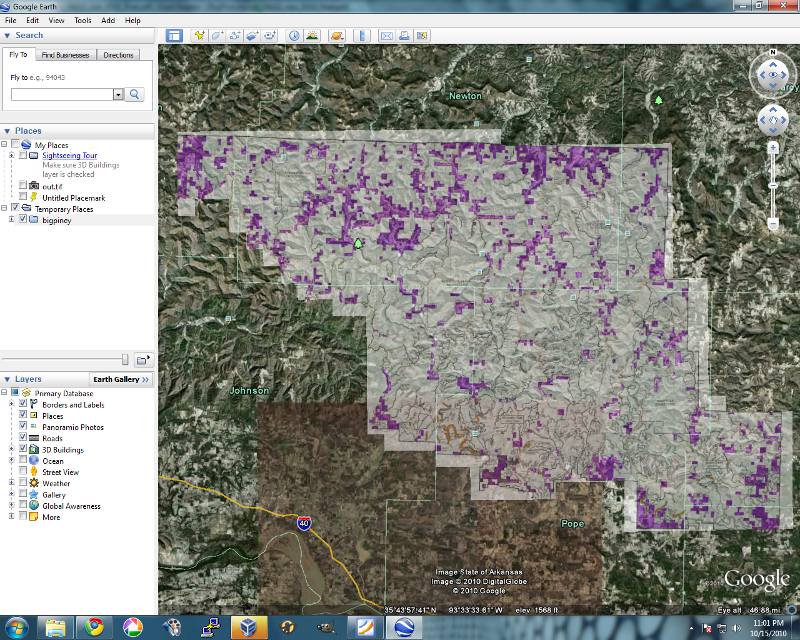This screenshot has width=800, height=640.
Task: Toggle the sidebar visibility toolbar button
Action: pos(174,36)
